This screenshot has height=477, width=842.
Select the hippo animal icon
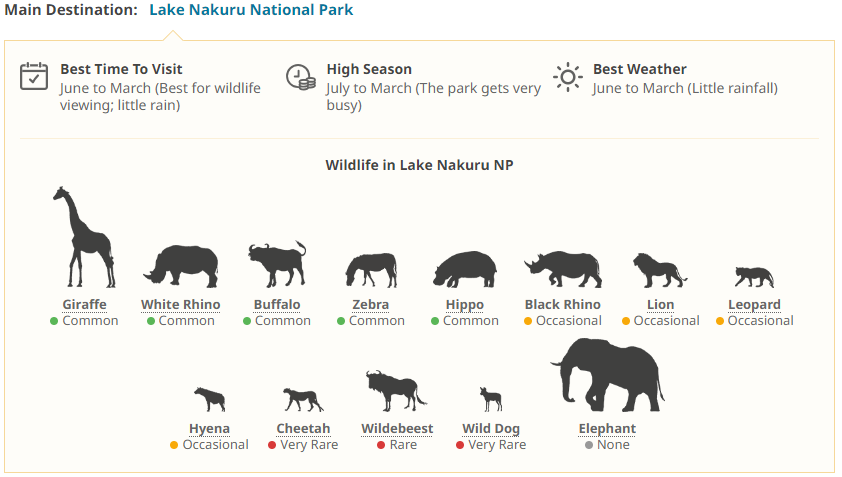464,269
